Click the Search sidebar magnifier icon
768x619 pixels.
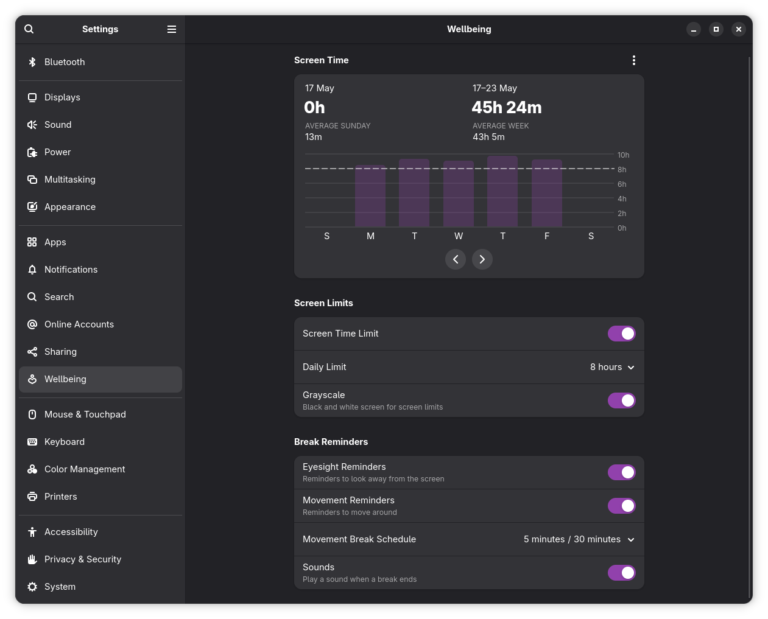click(x=32, y=297)
